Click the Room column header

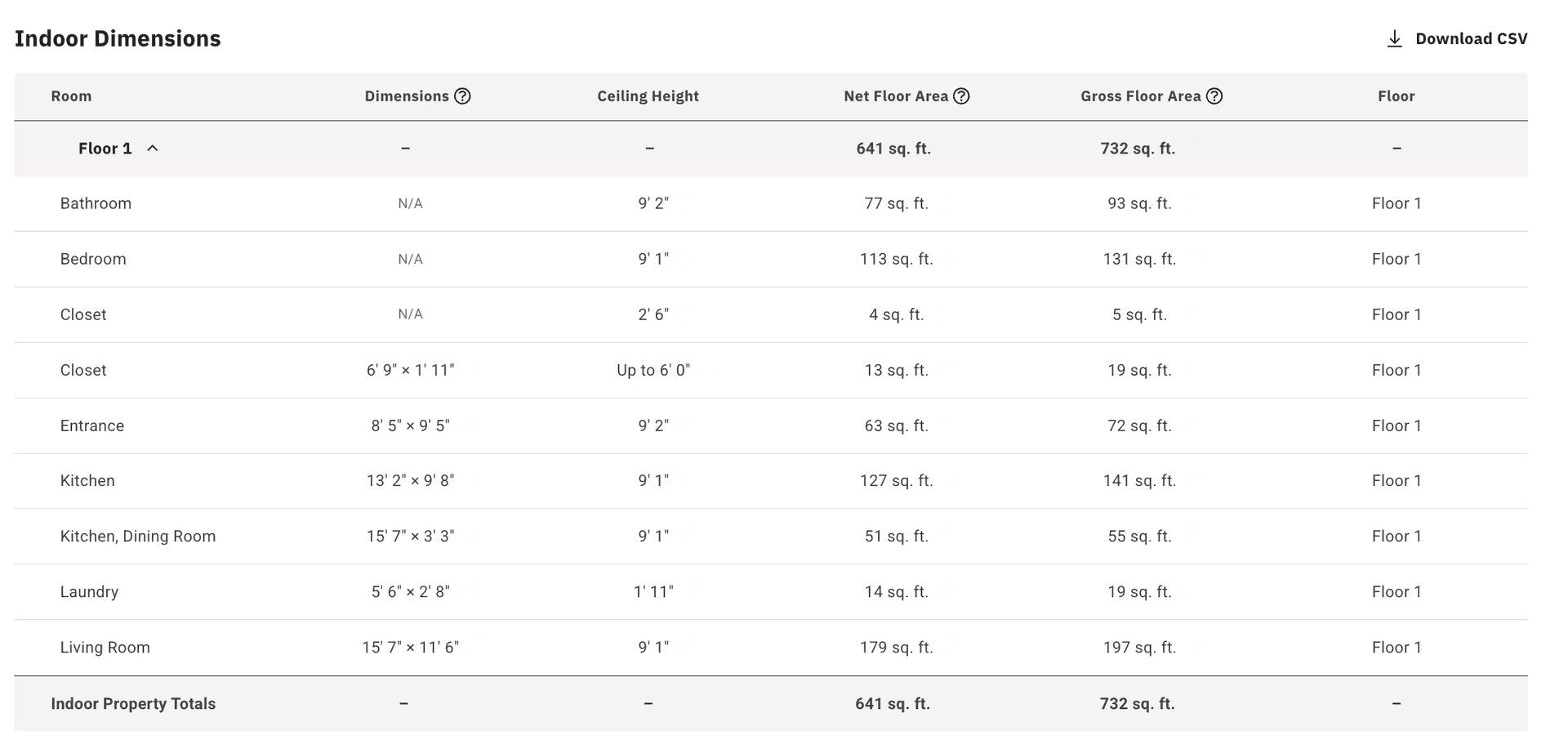[71, 96]
